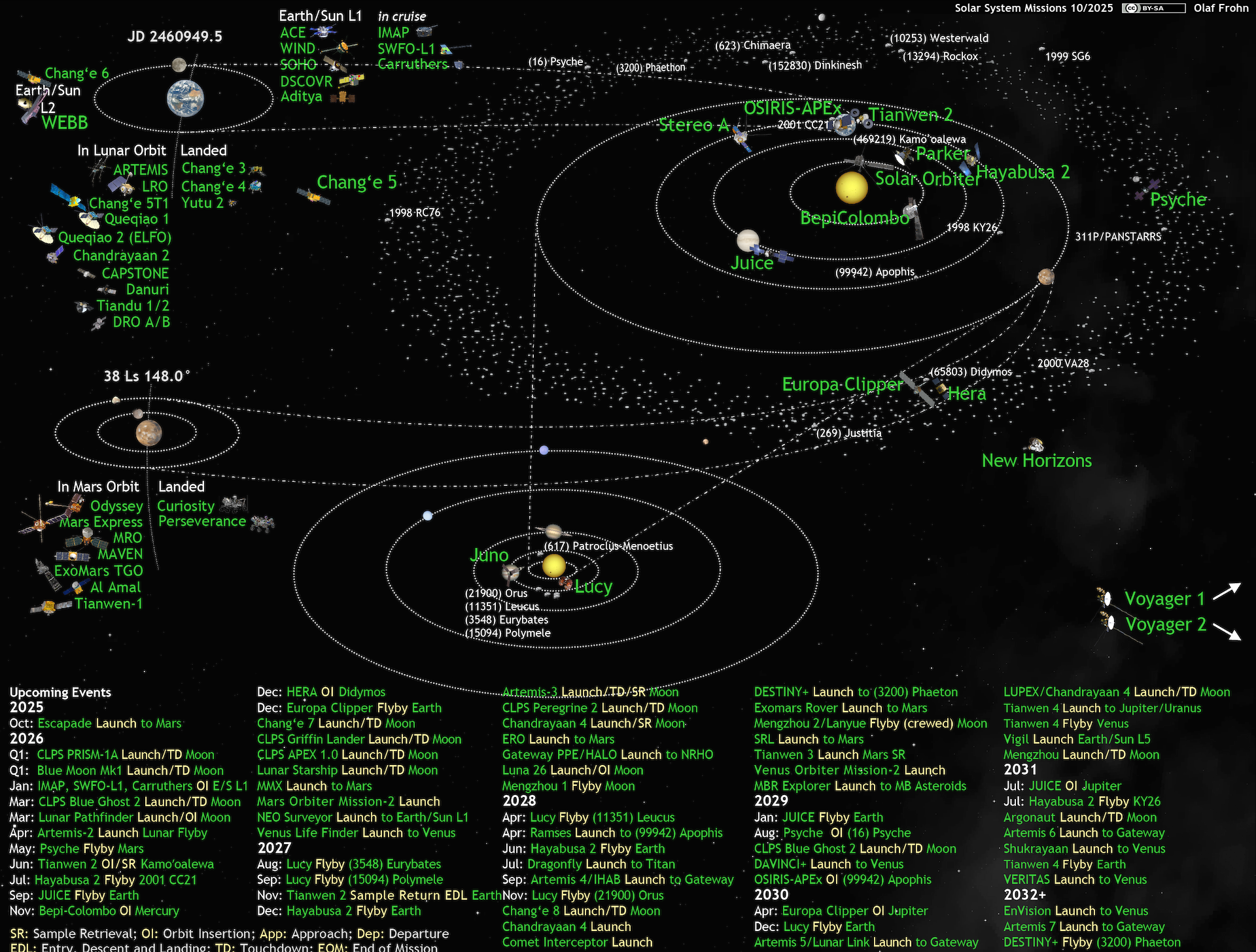The width and height of the screenshot is (1256, 952).
Task: Click the Upcoming Events heading
Action: 60,692
